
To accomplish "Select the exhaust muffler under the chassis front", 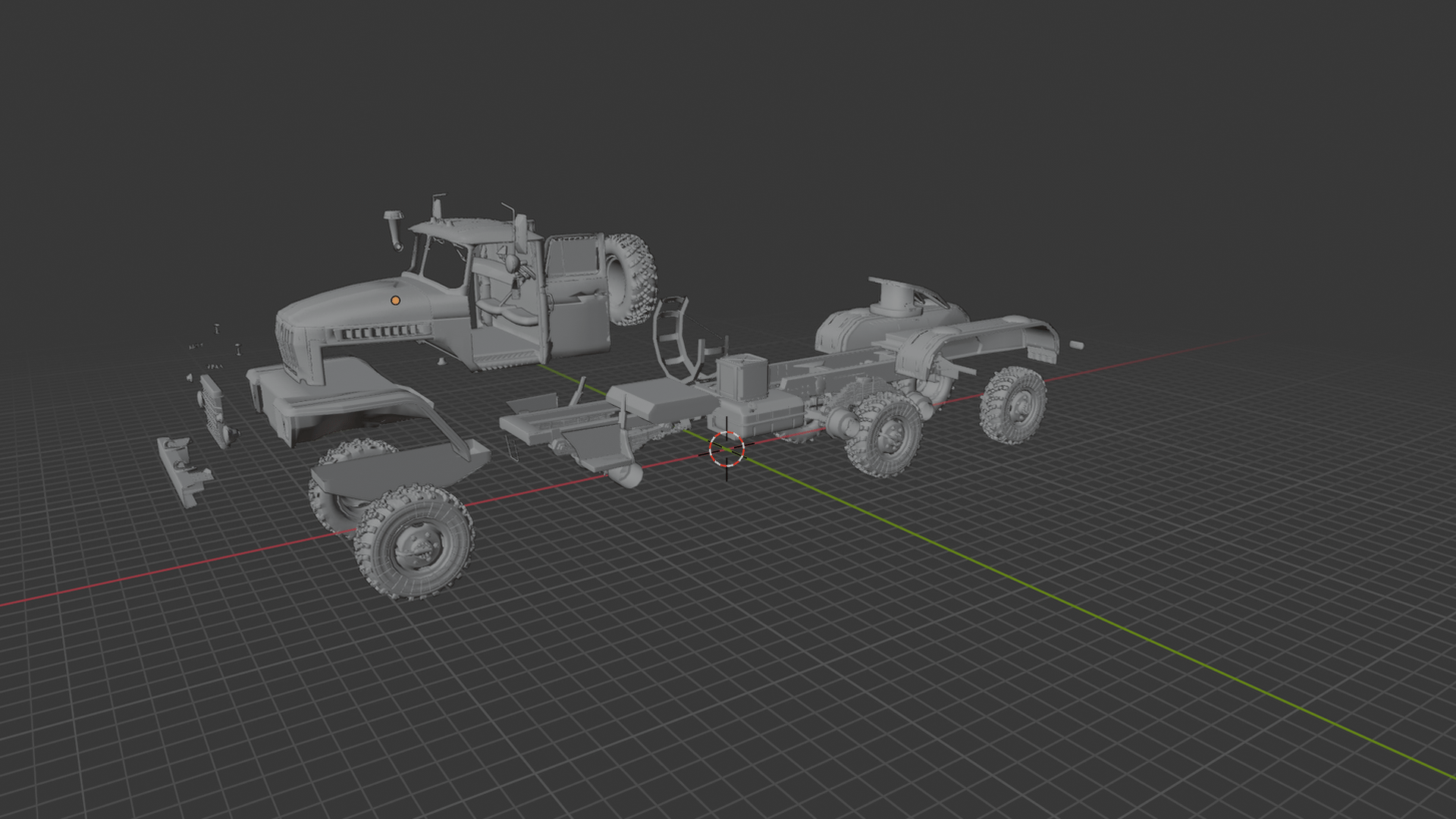I will [x=626, y=474].
